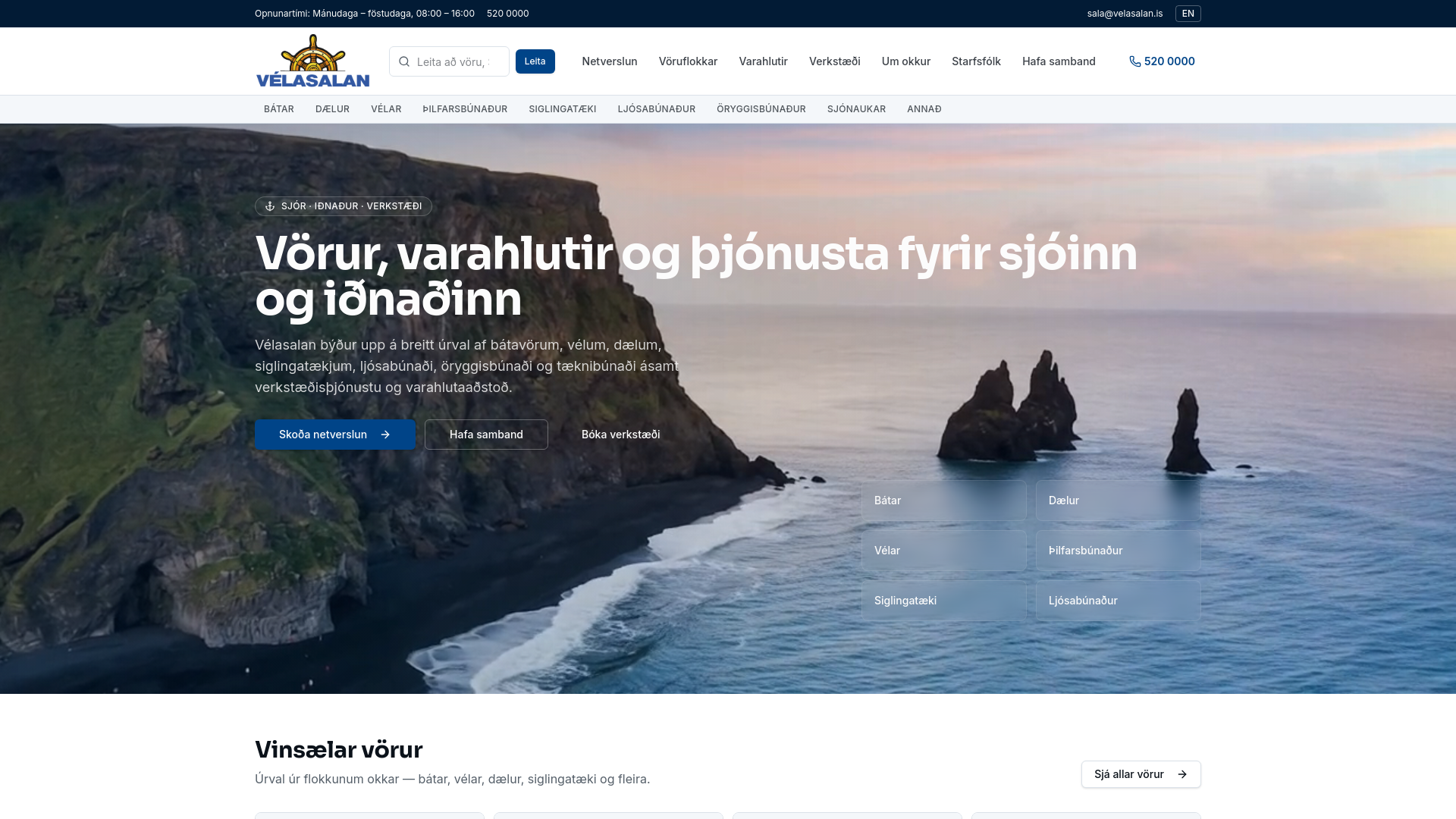Open the Um okkur page
This screenshot has width=1456, height=819.
[x=905, y=61]
